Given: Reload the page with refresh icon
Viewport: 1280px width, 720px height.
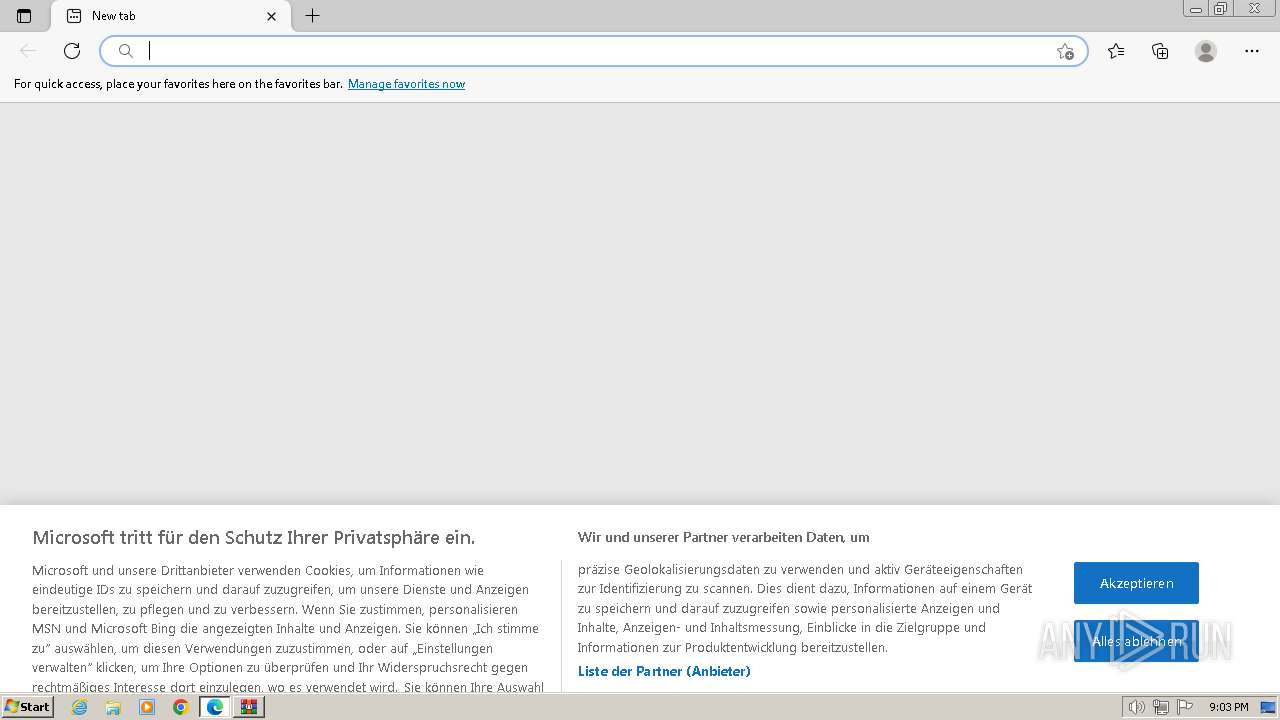Looking at the screenshot, I should [72, 51].
